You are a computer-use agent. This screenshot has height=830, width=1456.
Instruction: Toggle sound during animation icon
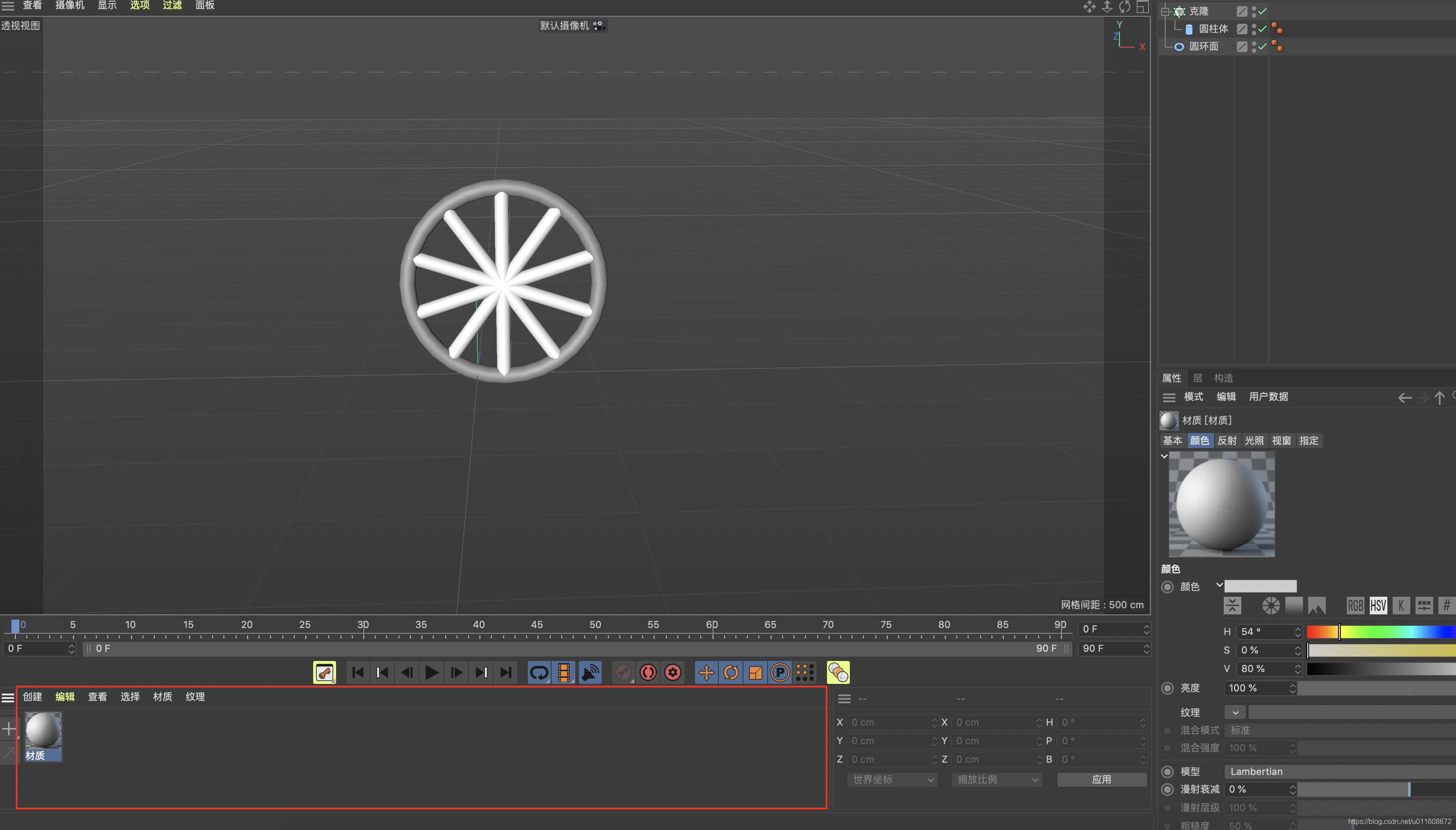coord(589,672)
